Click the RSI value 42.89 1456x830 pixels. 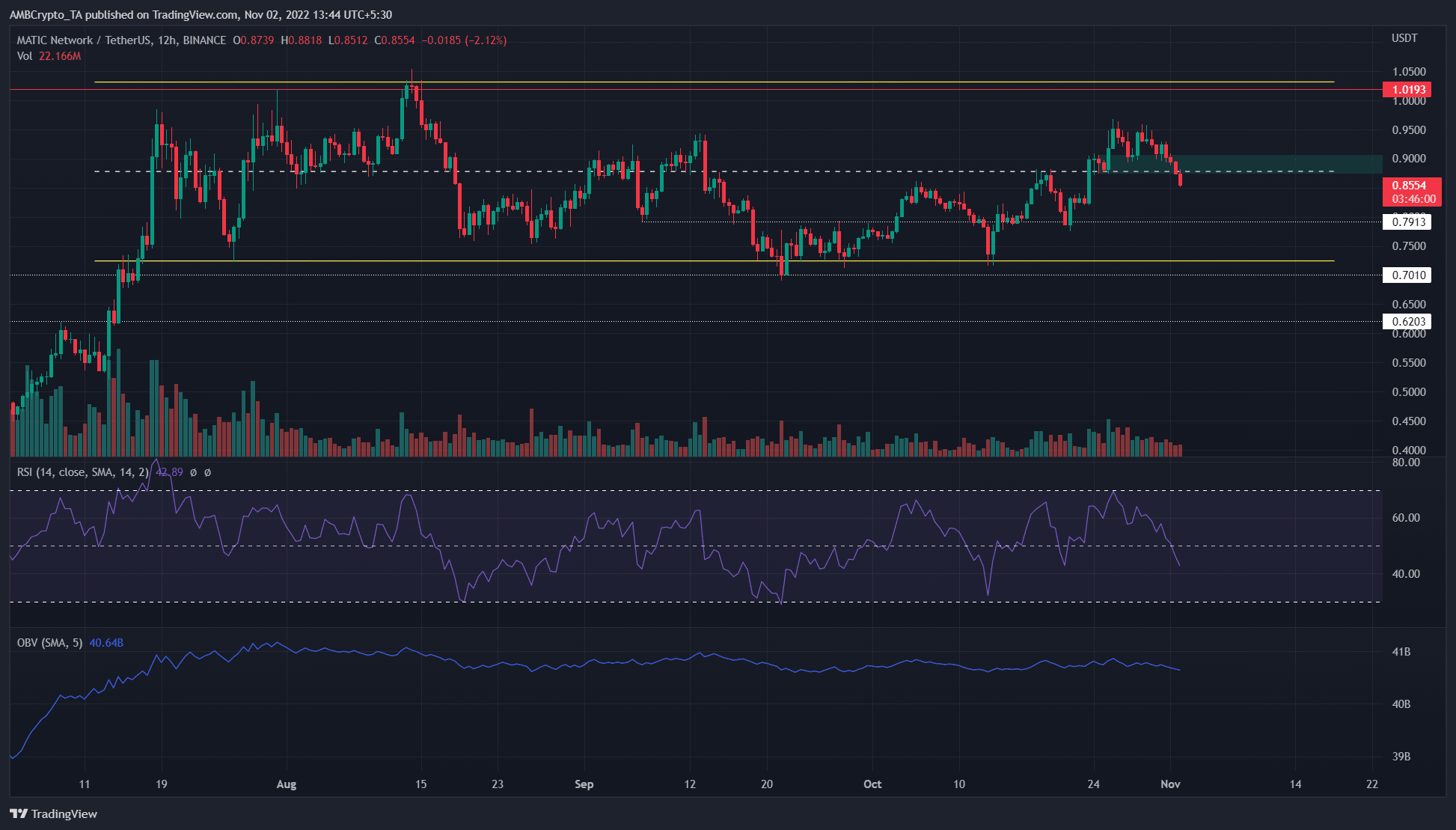[169, 472]
